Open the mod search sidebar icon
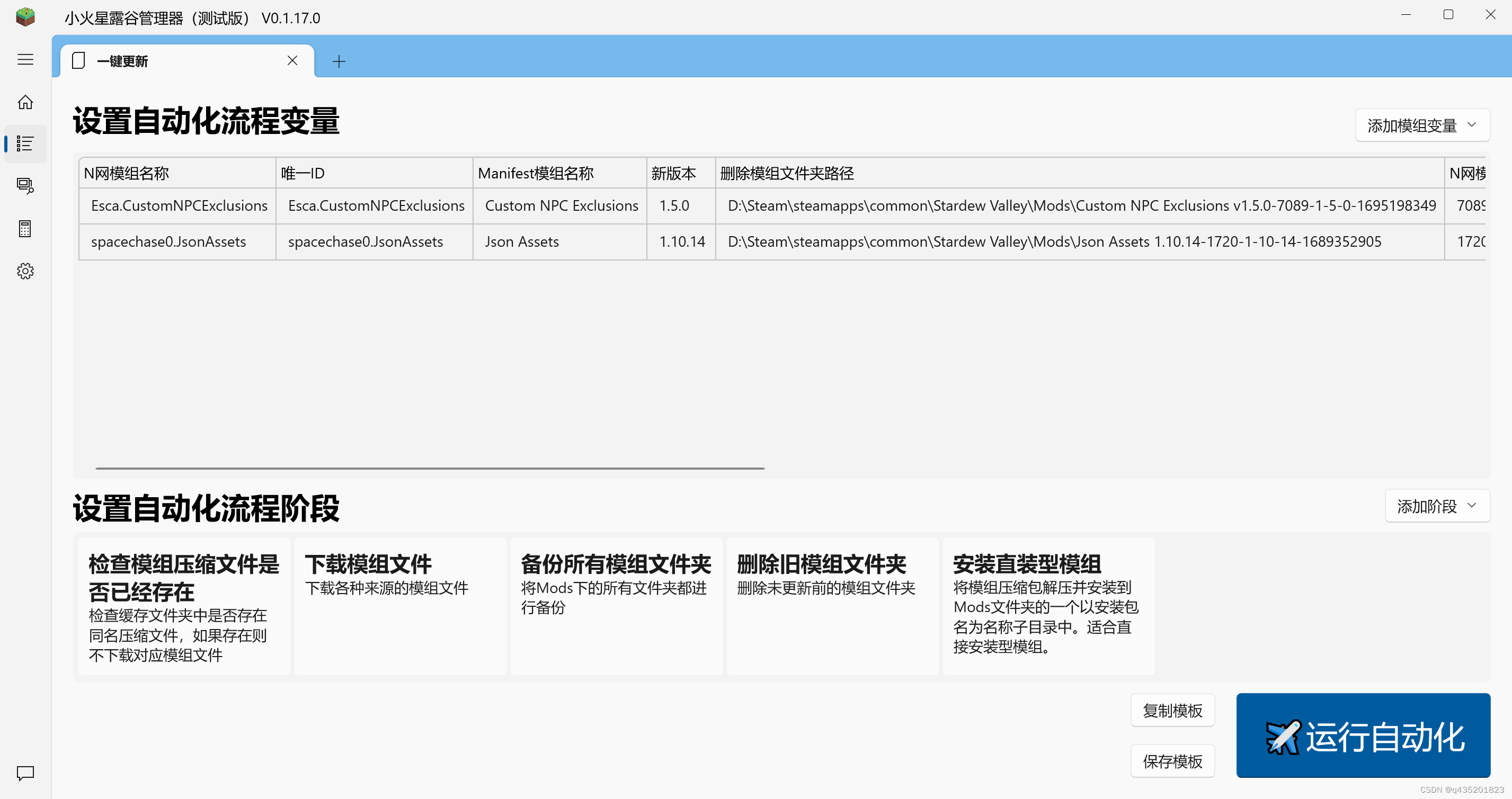 [25, 186]
